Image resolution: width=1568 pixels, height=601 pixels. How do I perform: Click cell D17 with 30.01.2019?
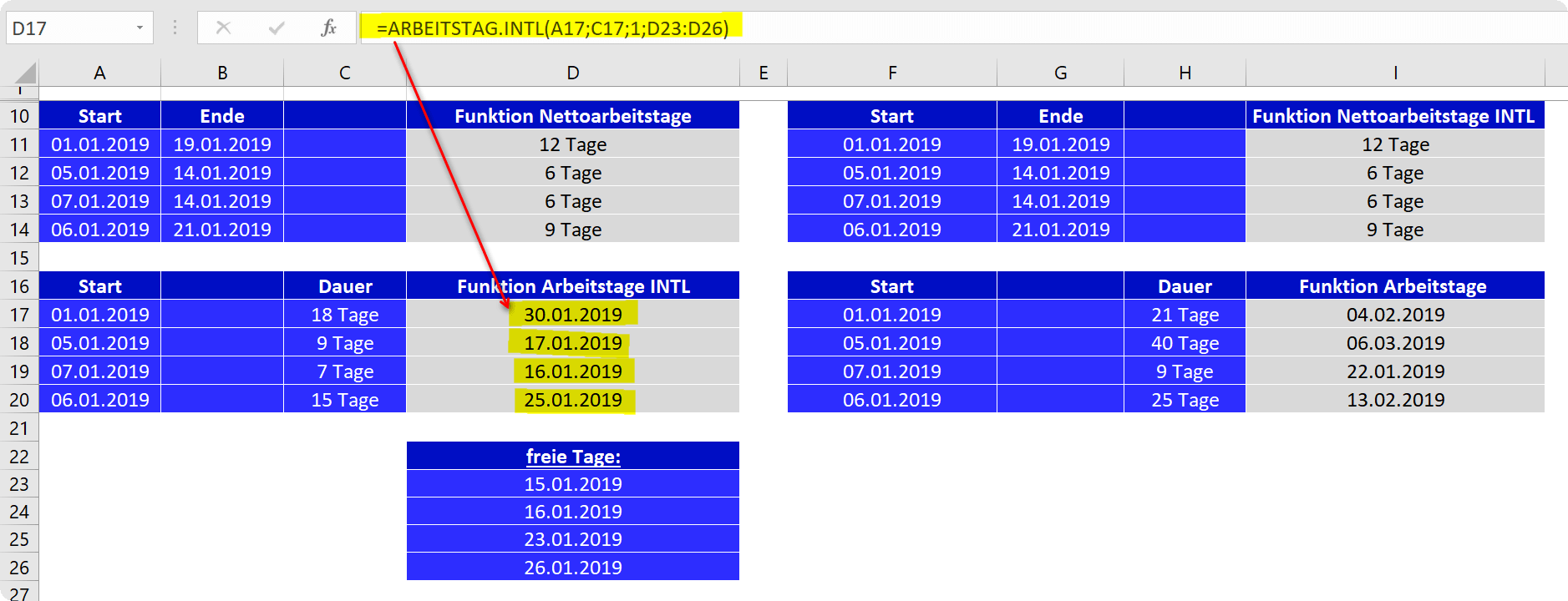pos(573,315)
